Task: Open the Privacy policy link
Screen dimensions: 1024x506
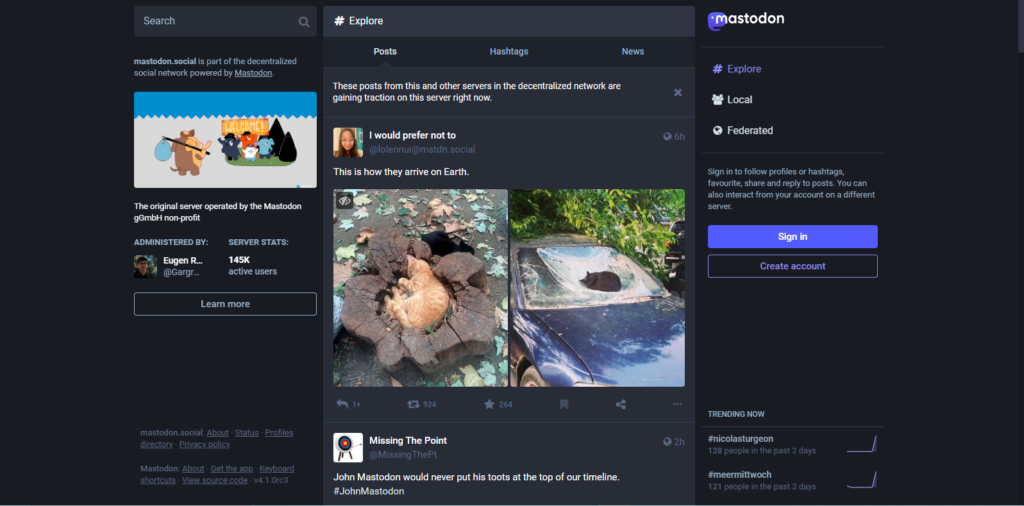Action: pos(204,445)
